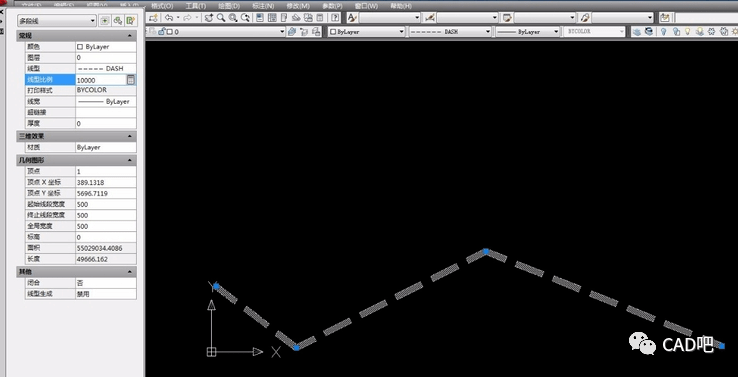Open the 格式(O) menu

point(162,6)
